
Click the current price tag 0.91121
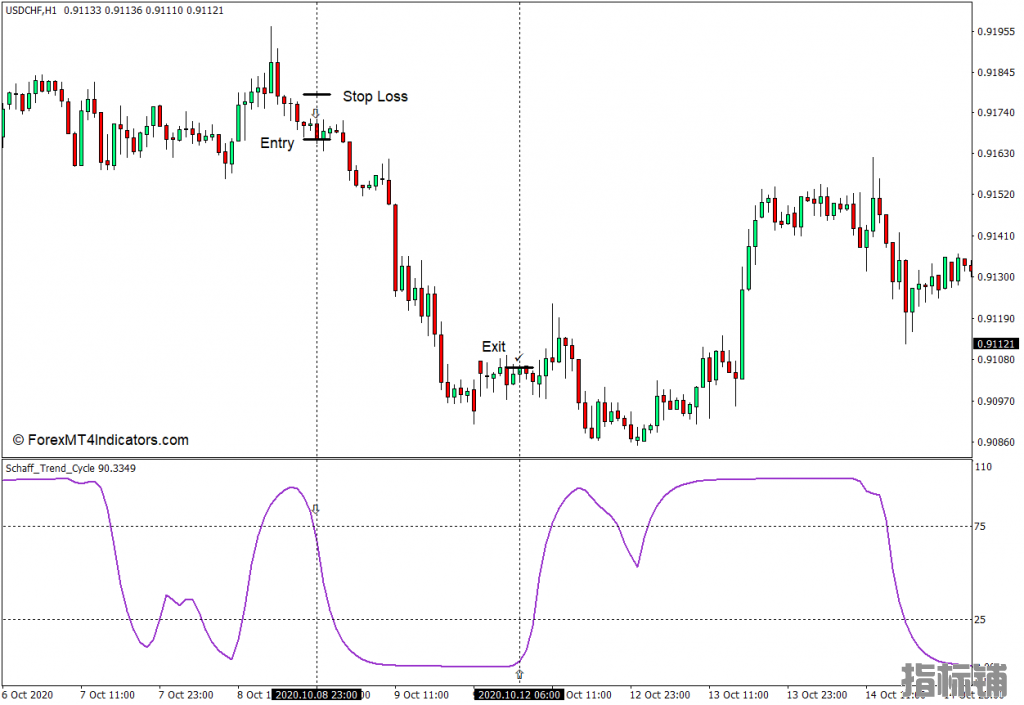995,344
